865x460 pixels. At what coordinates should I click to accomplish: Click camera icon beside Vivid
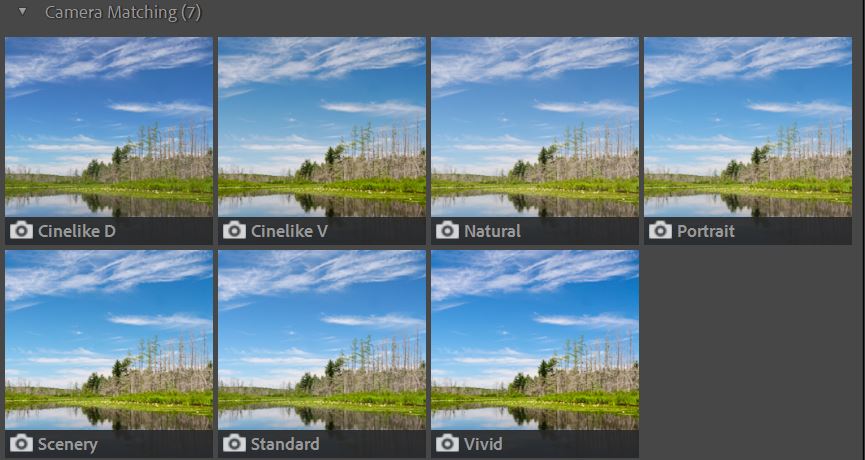point(447,443)
